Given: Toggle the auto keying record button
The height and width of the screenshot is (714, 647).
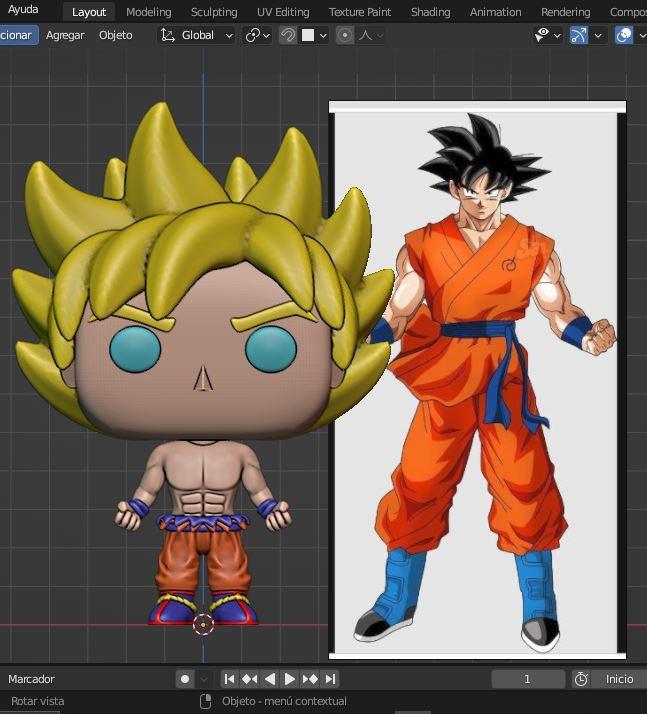Looking at the screenshot, I should (x=185, y=679).
